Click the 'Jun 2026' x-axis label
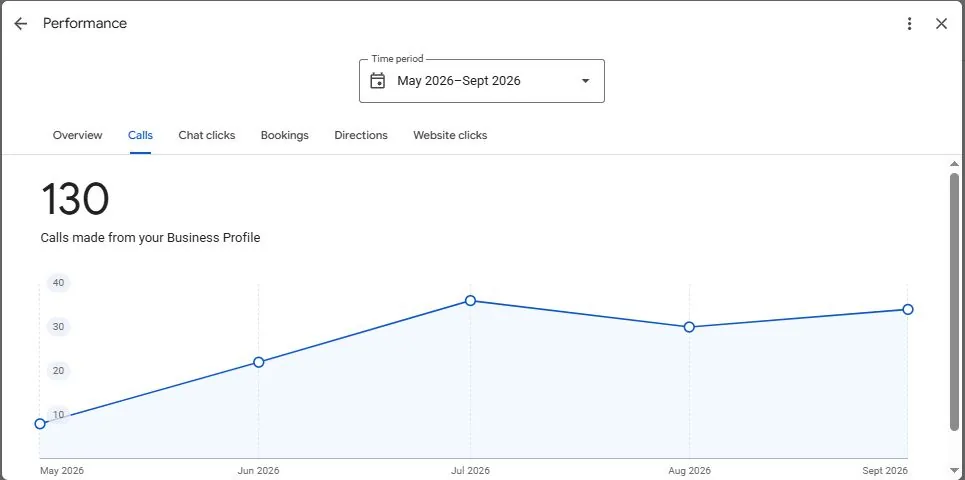The image size is (965, 480). pyautogui.click(x=258, y=471)
